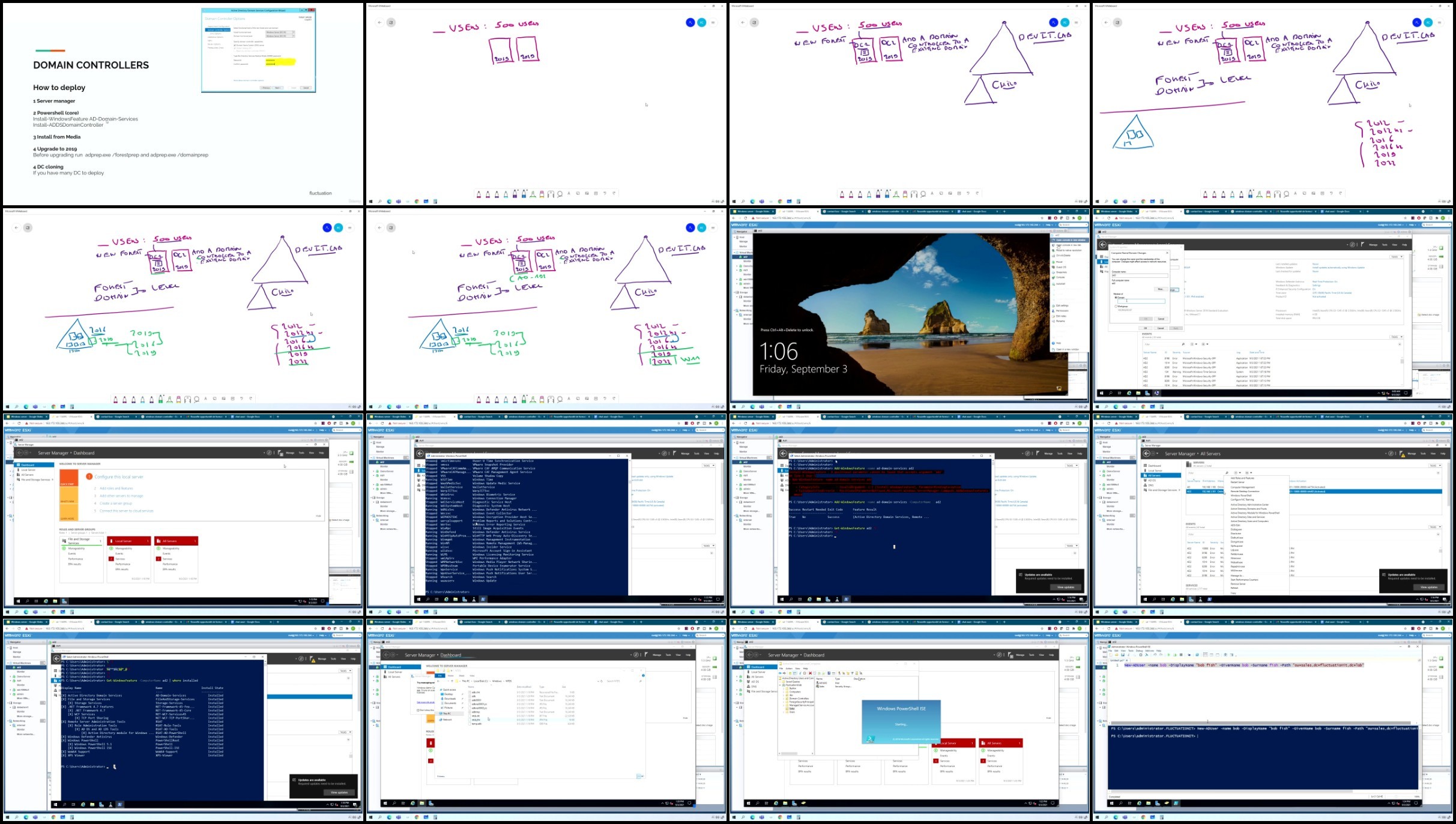Click the inner Windows Start button in the Configure-this-local-server frame

pyautogui.click(x=18, y=601)
